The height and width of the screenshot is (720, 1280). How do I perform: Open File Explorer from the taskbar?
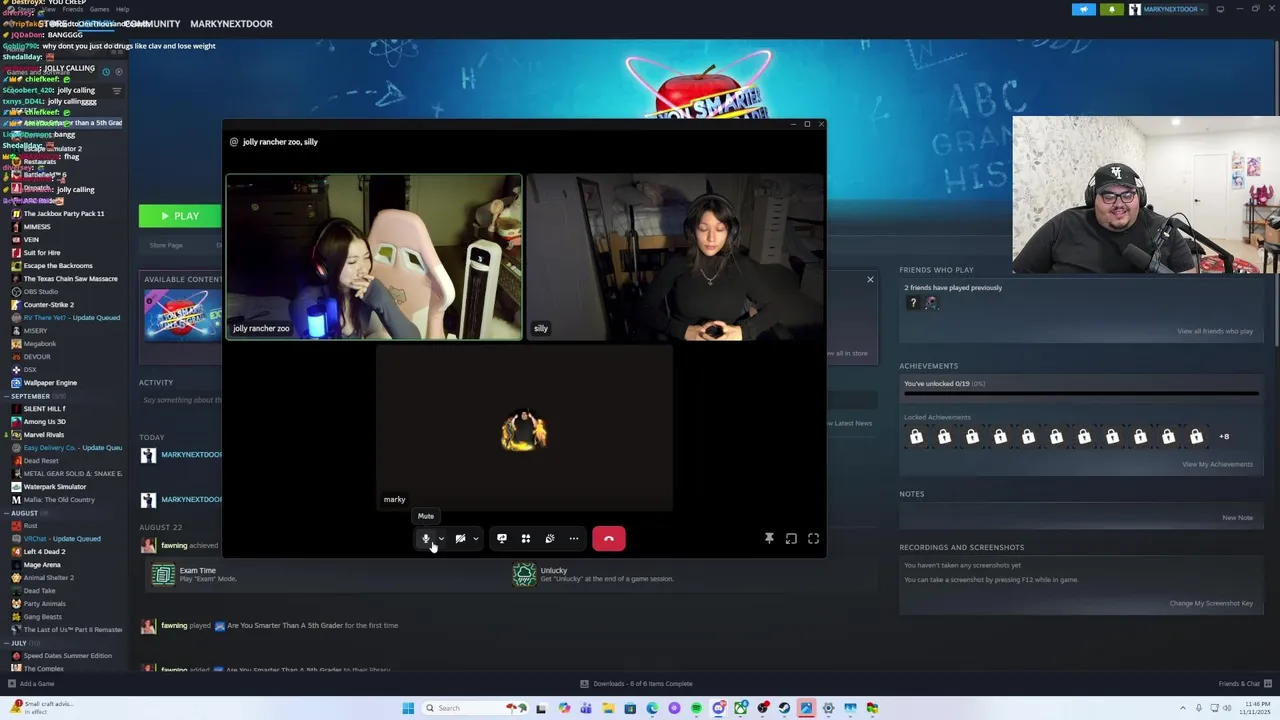pos(609,708)
